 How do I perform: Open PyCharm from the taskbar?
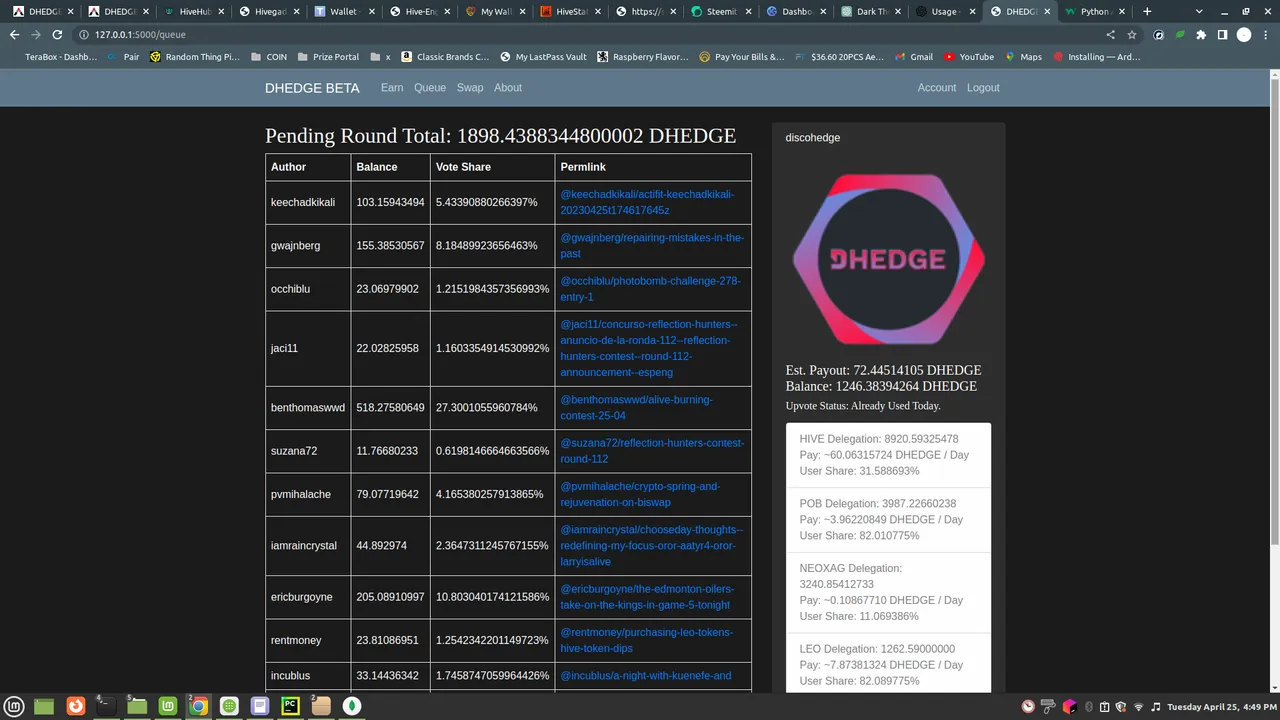coord(290,706)
